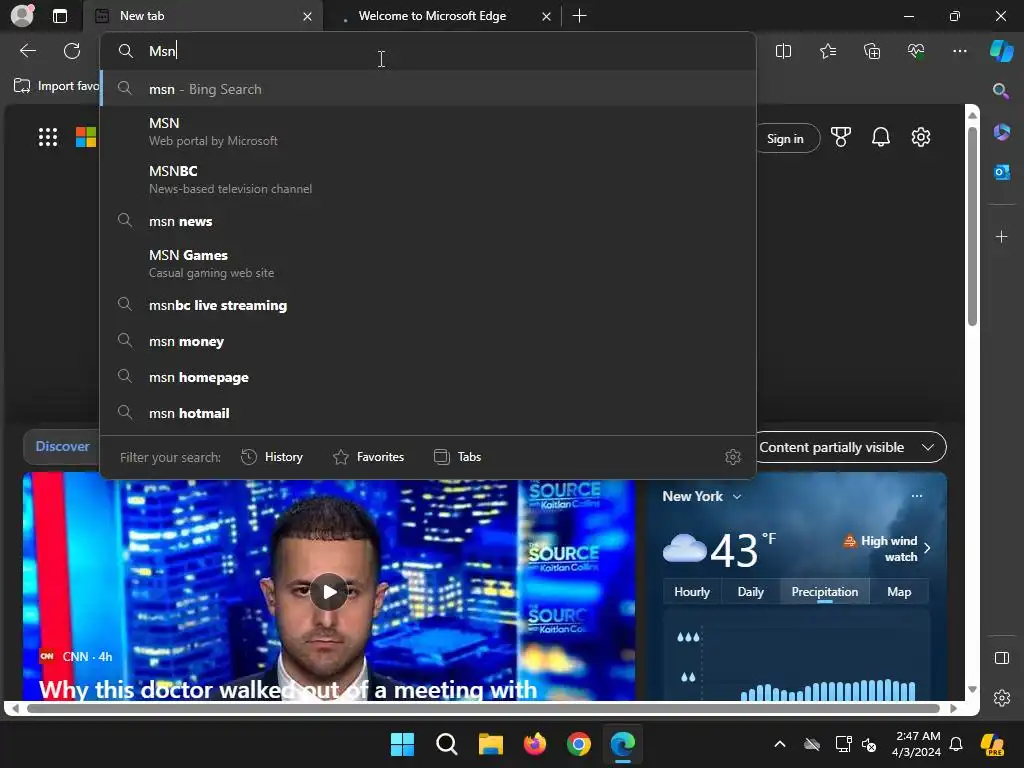Launch File Explorer from taskbar
The image size is (1024, 768).
click(490, 744)
